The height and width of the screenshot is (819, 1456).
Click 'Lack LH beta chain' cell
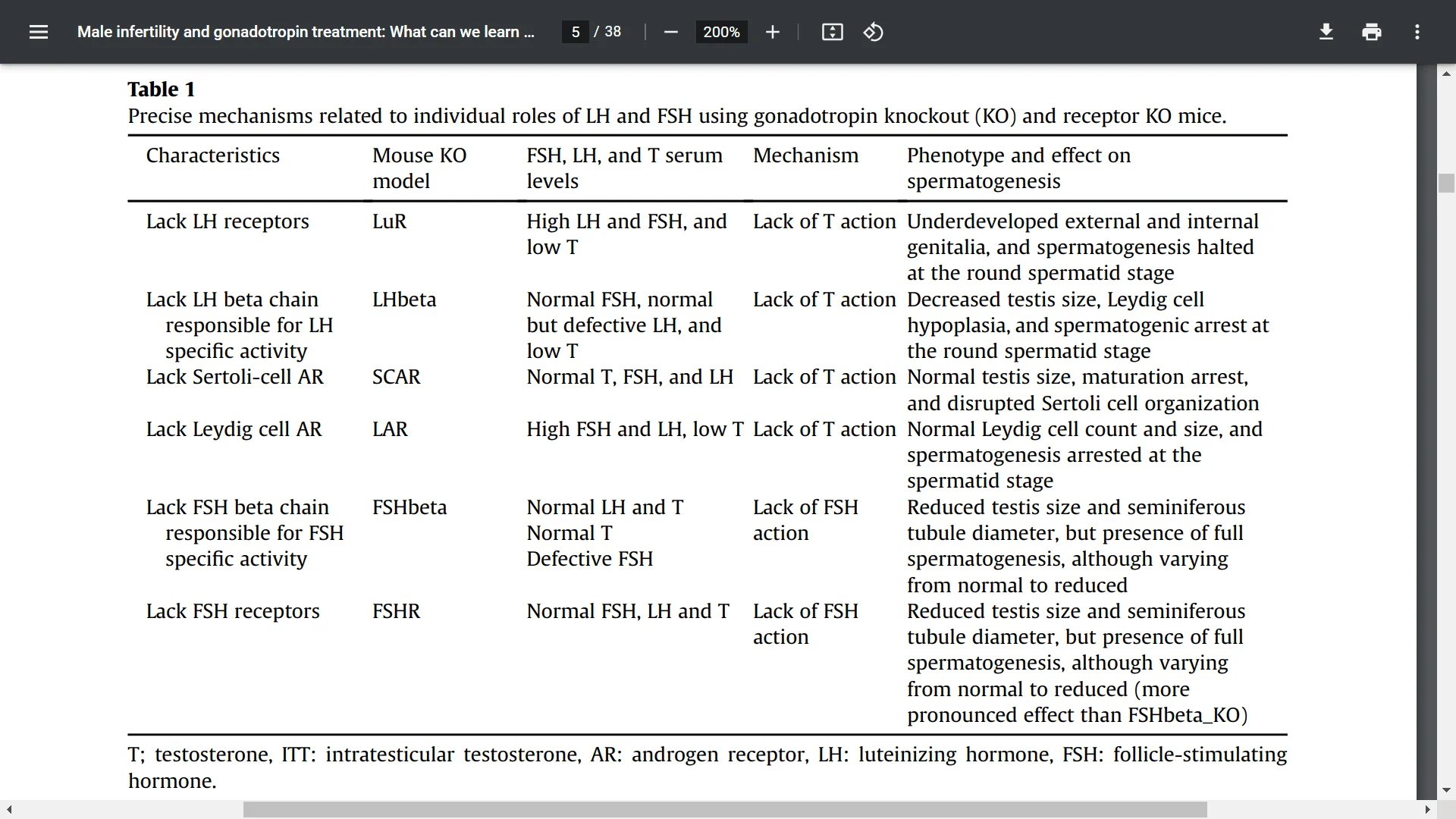[x=232, y=300]
